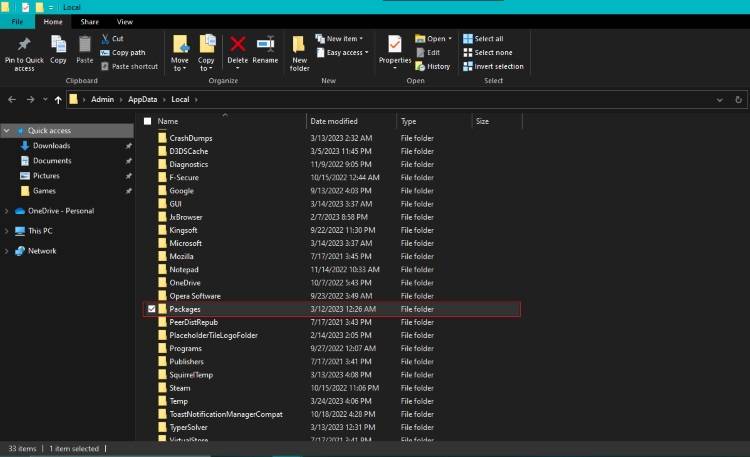Uncheck the Packages folder checkbox
This screenshot has height=457, width=750.
click(152, 309)
